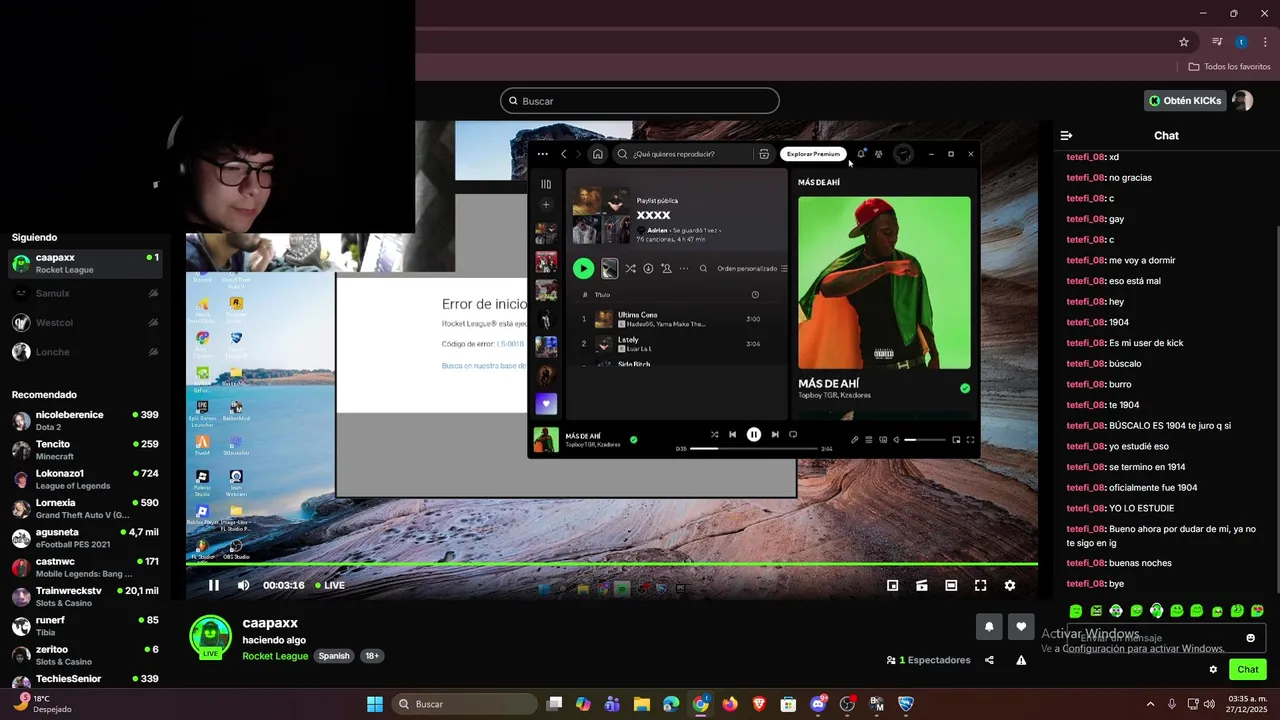Open Discord from the taskbar

[818, 704]
